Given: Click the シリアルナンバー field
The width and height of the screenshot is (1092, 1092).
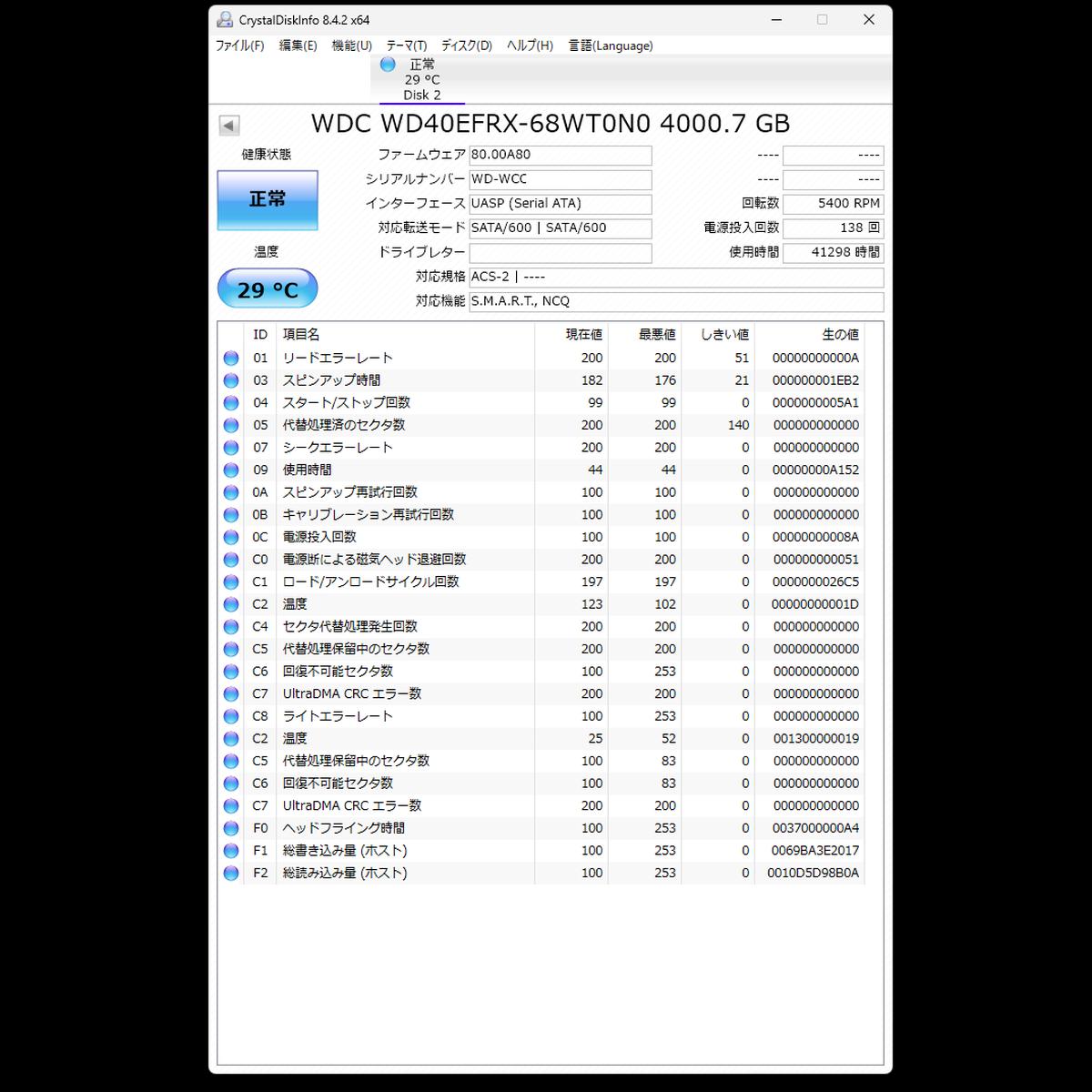Looking at the screenshot, I should 560,180.
